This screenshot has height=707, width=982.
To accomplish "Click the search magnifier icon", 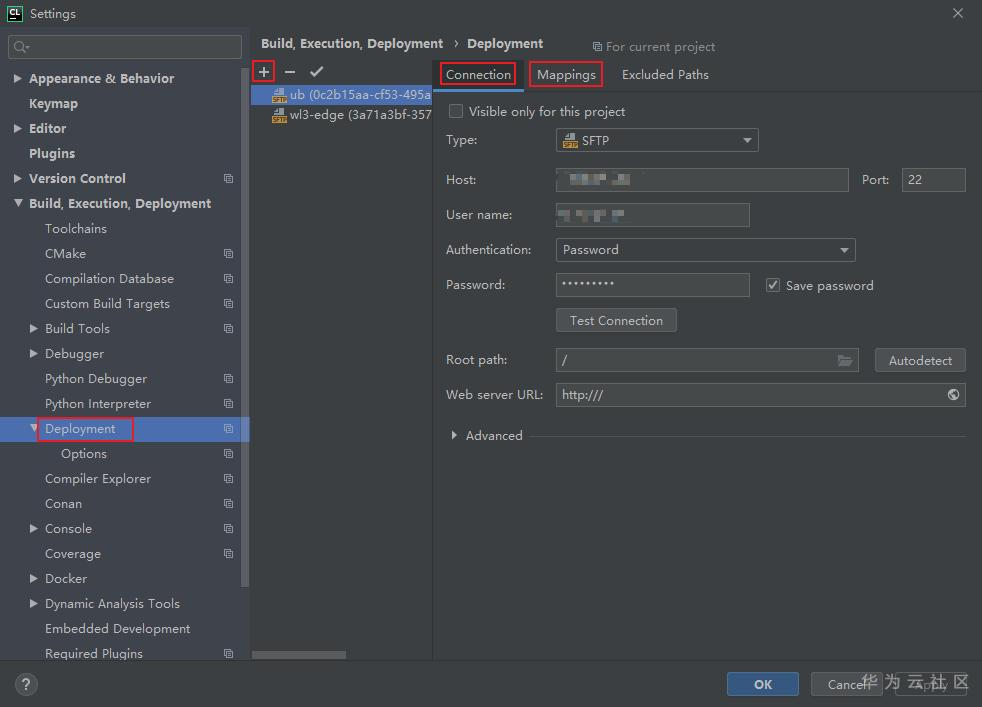I will coord(21,47).
